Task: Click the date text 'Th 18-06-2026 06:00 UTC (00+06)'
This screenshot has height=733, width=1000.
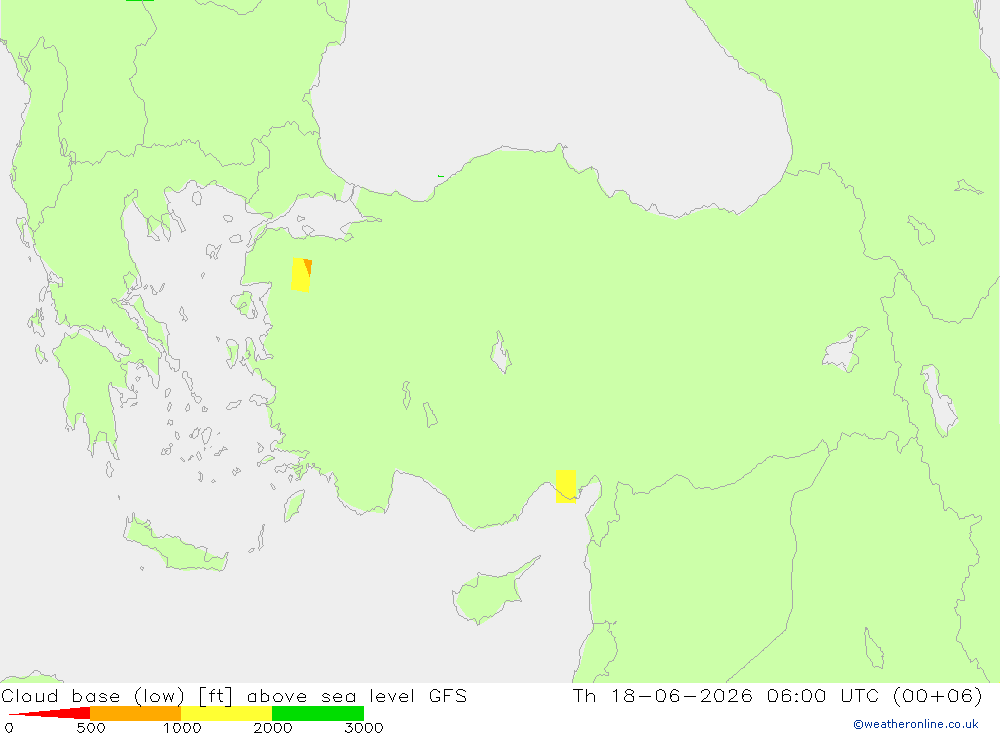Action: 777,695
